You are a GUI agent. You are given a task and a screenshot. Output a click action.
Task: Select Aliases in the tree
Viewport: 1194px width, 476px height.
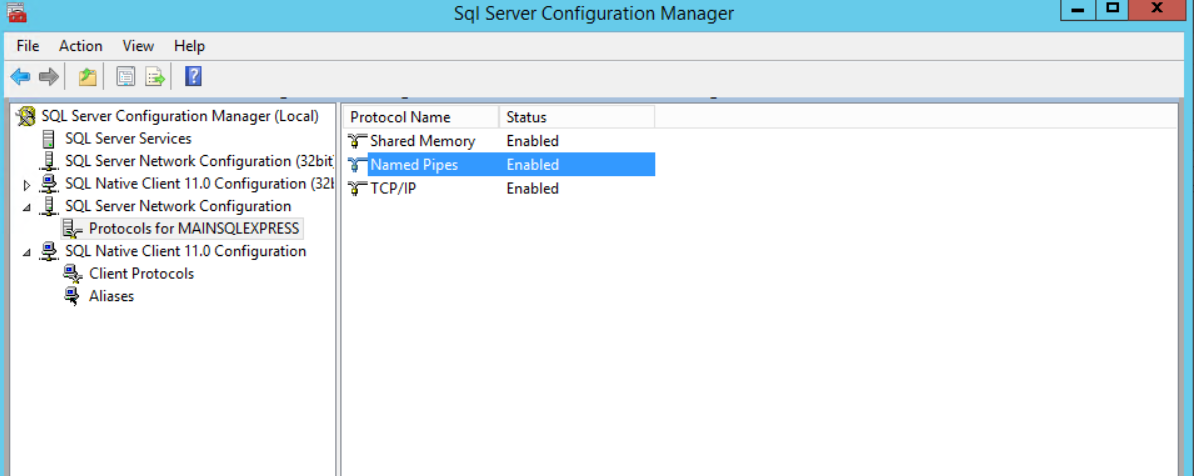coord(111,296)
